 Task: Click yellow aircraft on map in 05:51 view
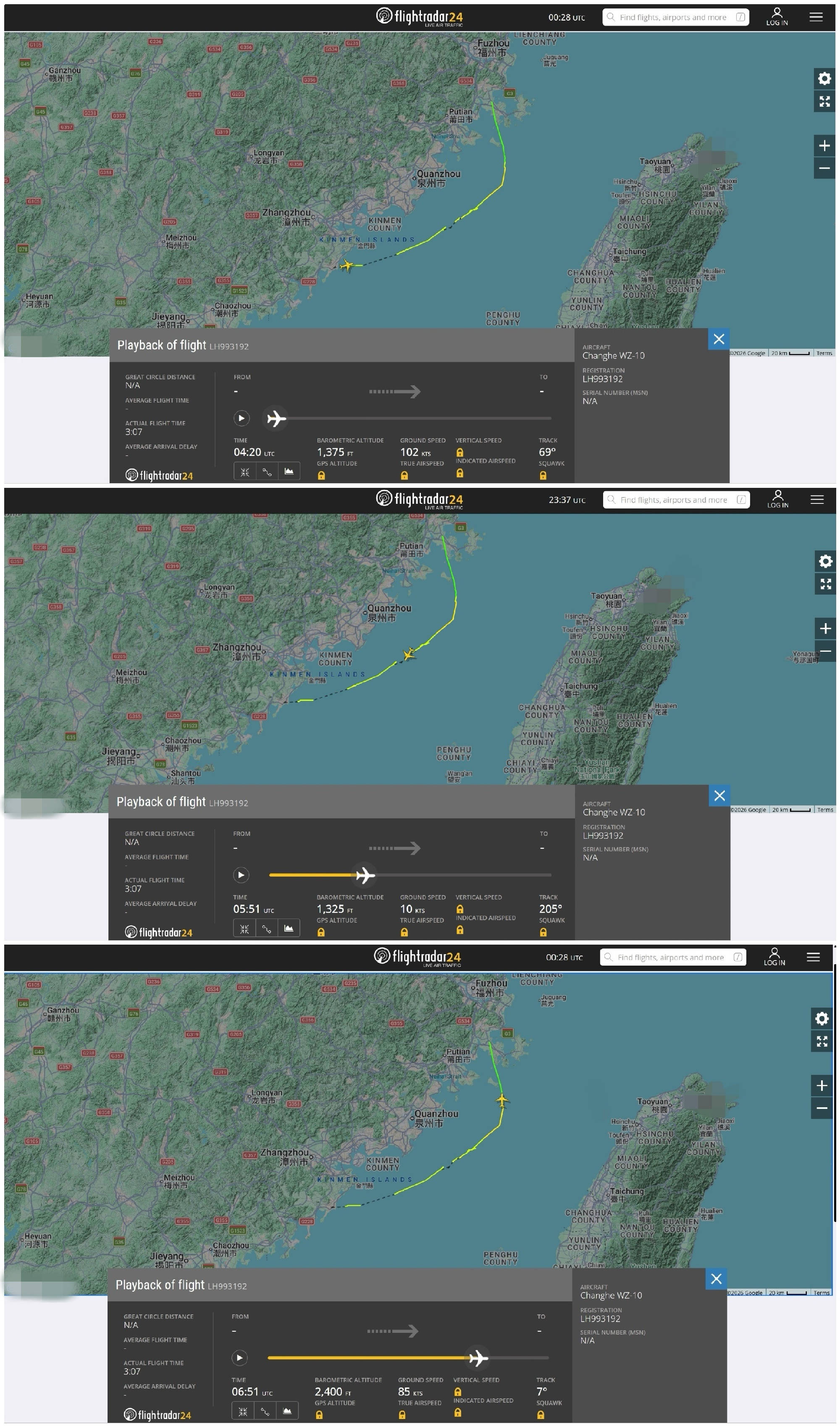click(409, 655)
